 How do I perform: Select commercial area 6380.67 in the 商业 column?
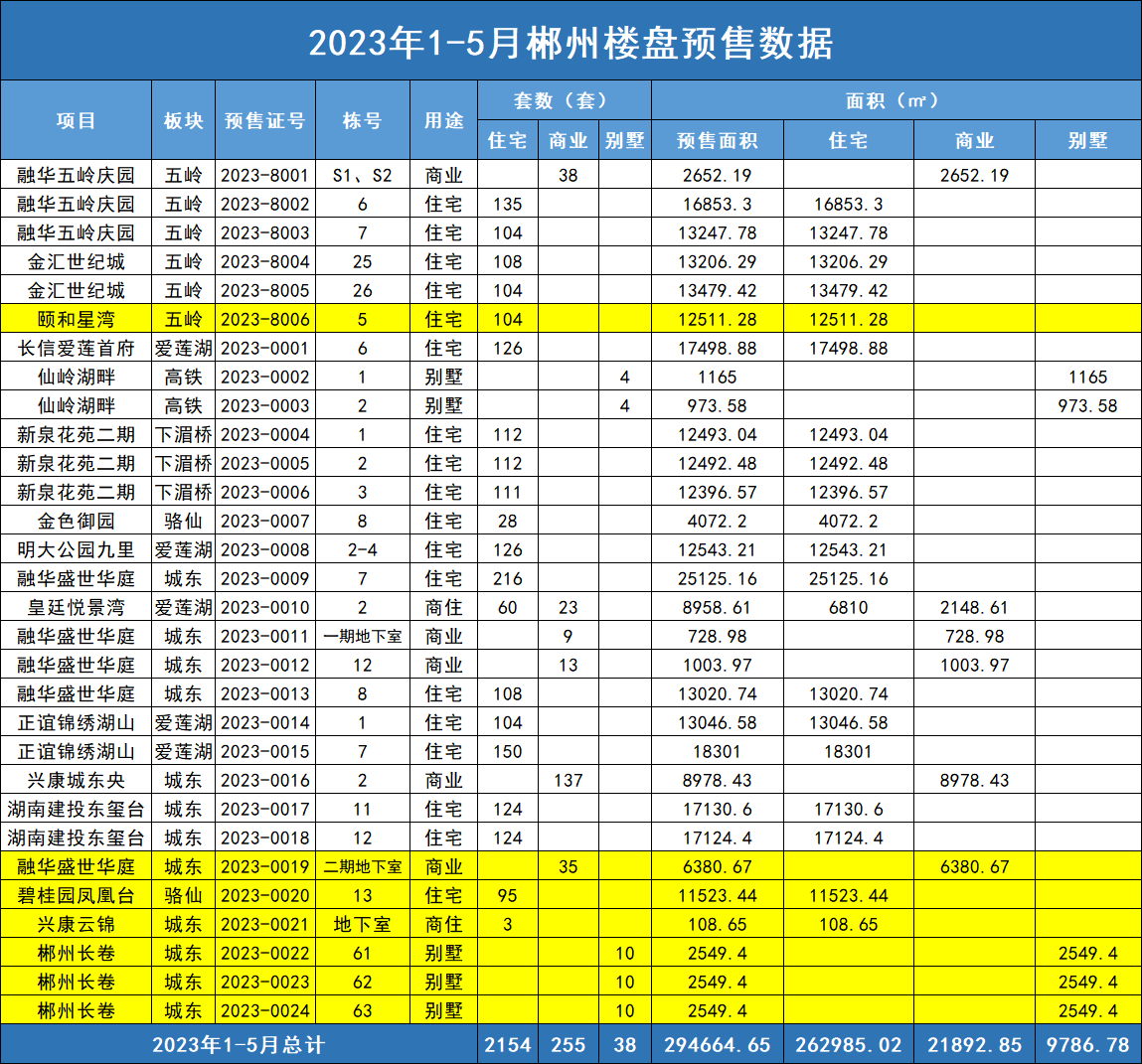coord(974,867)
